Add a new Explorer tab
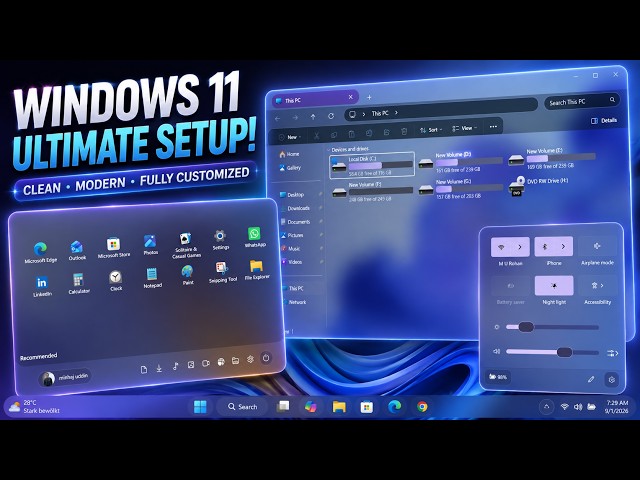Screen dimensions: 640x480 point(369,97)
